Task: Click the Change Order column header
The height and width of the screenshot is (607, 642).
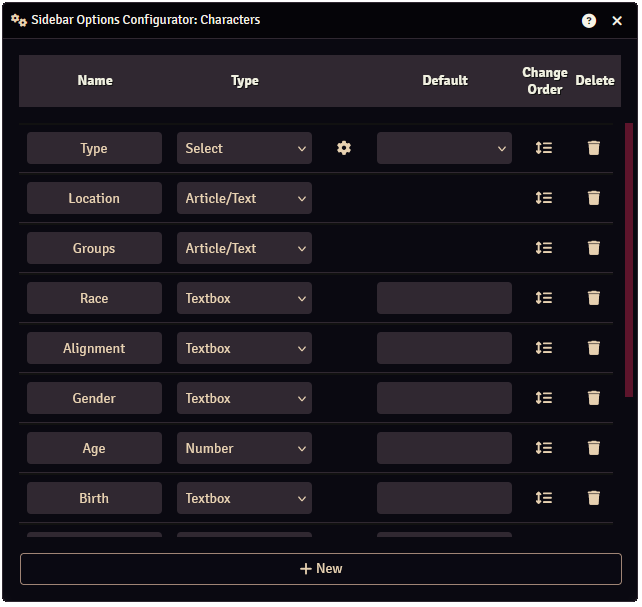Action: click(545, 81)
